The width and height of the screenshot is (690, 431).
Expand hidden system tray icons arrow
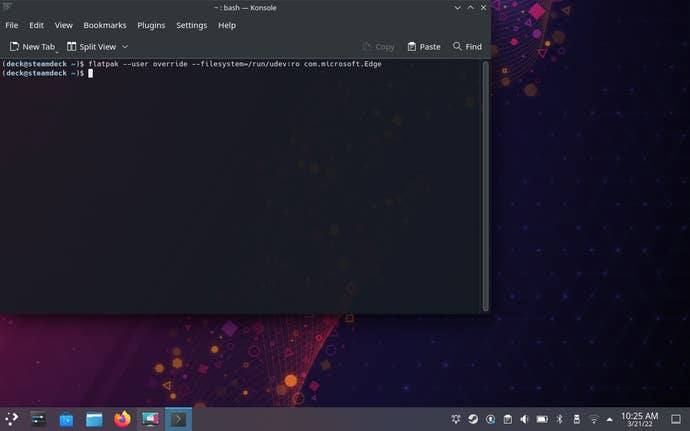pyautogui.click(x=609, y=420)
